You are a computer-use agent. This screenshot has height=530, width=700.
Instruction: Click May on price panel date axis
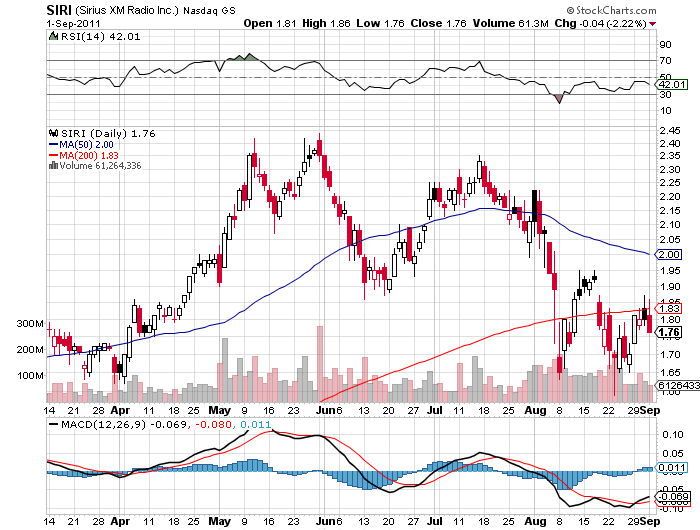(220, 410)
